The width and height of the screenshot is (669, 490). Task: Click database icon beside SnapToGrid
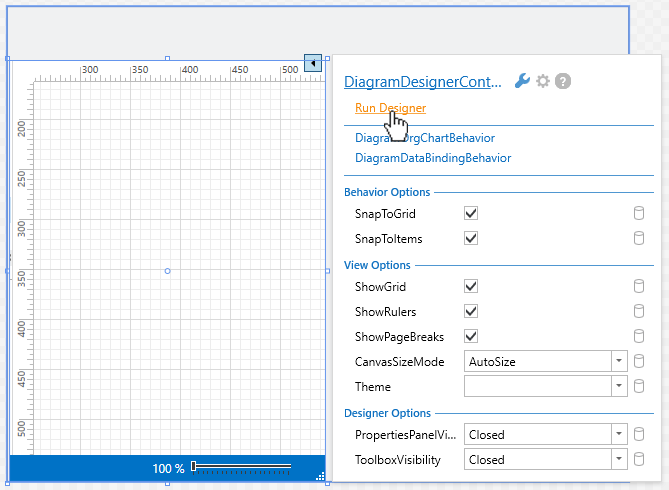[x=638, y=214]
